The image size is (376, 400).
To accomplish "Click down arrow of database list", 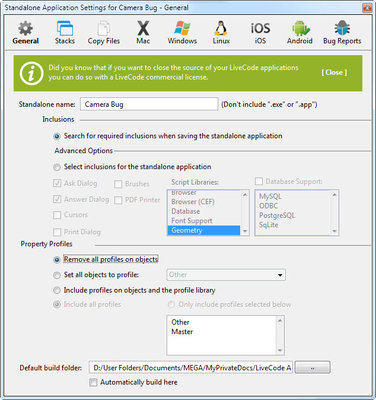I will [x=334, y=231].
